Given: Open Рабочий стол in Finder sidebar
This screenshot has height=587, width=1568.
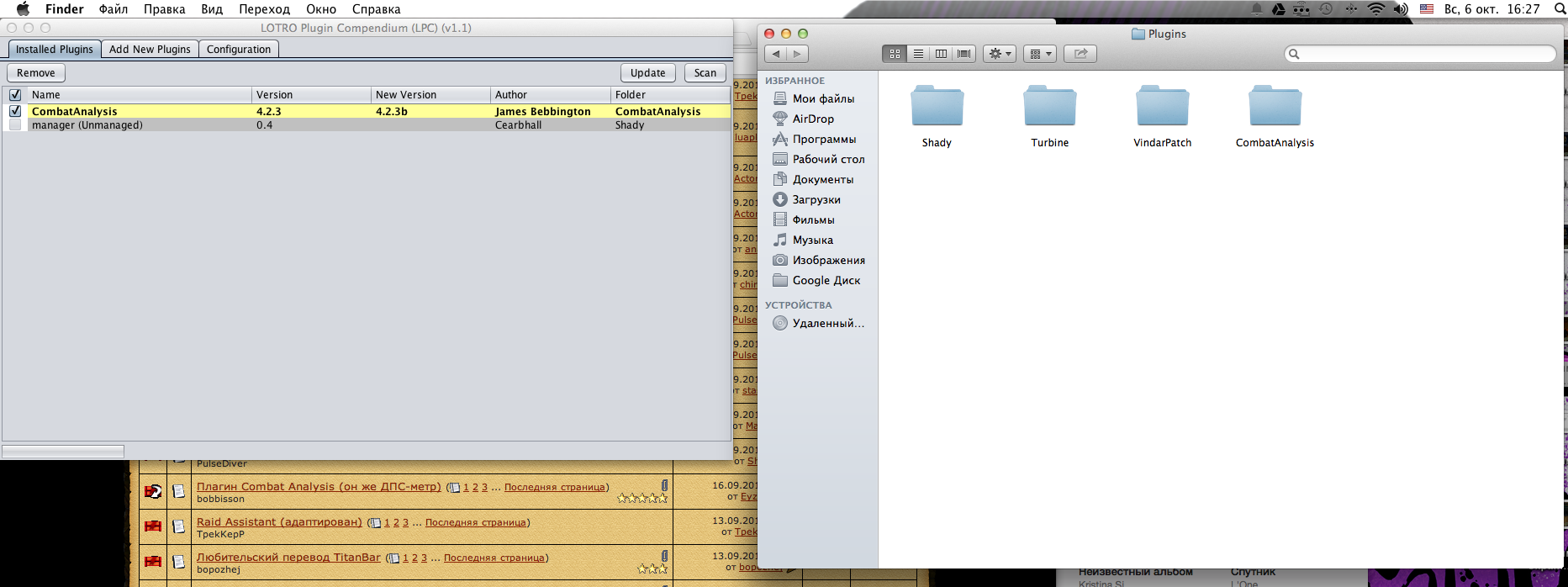Looking at the screenshot, I should [x=828, y=159].
